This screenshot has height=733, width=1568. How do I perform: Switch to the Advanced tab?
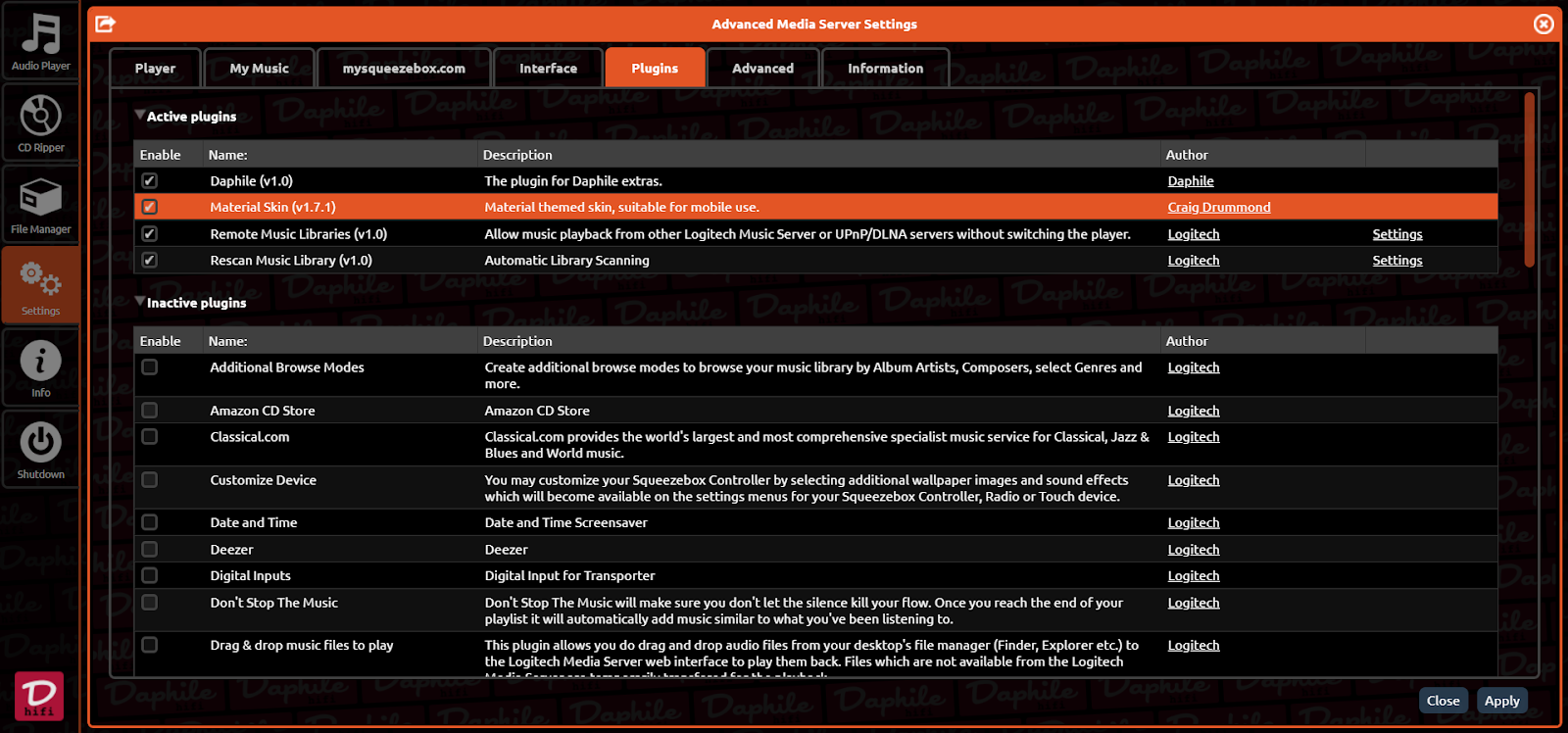pos(762,68)
